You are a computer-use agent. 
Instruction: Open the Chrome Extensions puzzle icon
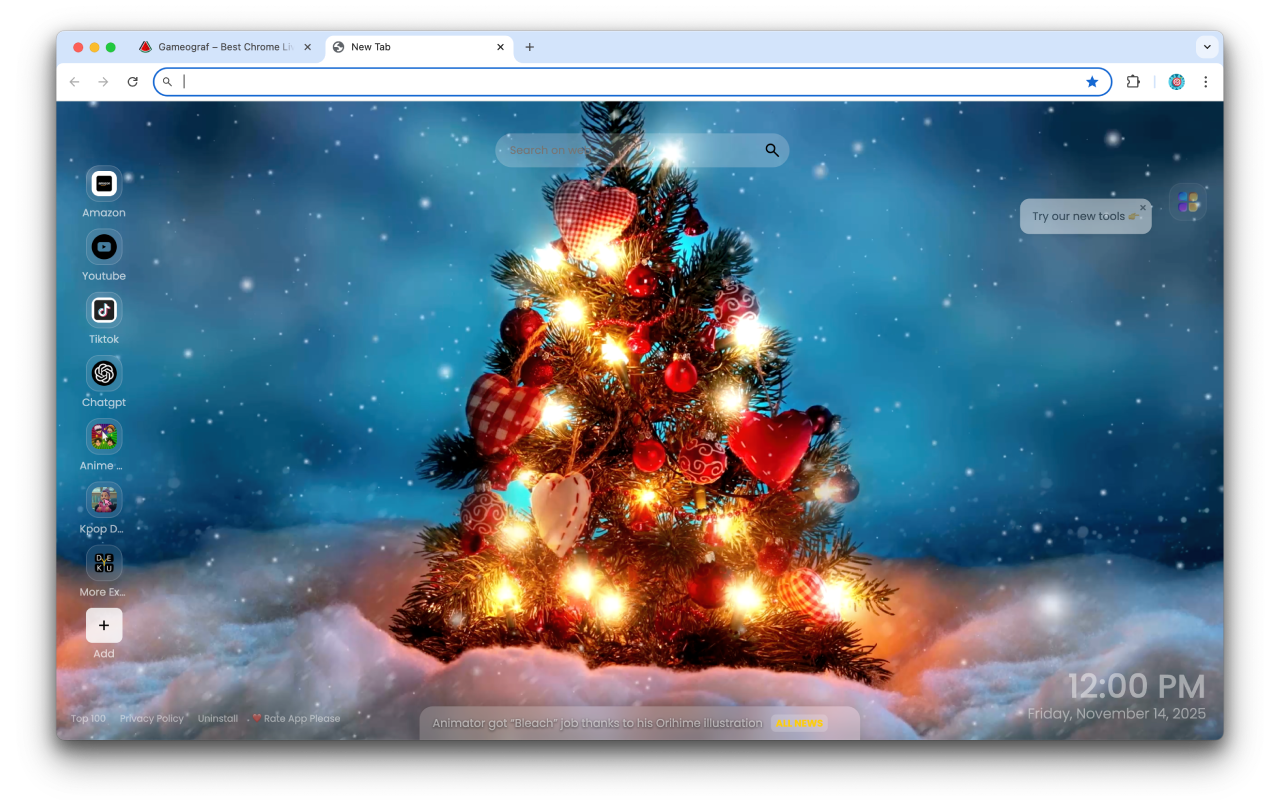tap(1133, 82)
